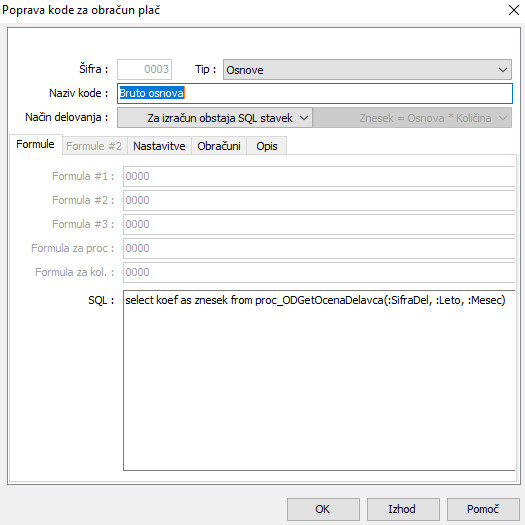
Task: Open the Znesek = Osnova * Količina dropdown
Action: pyautogui.click(x=412, y=118)
